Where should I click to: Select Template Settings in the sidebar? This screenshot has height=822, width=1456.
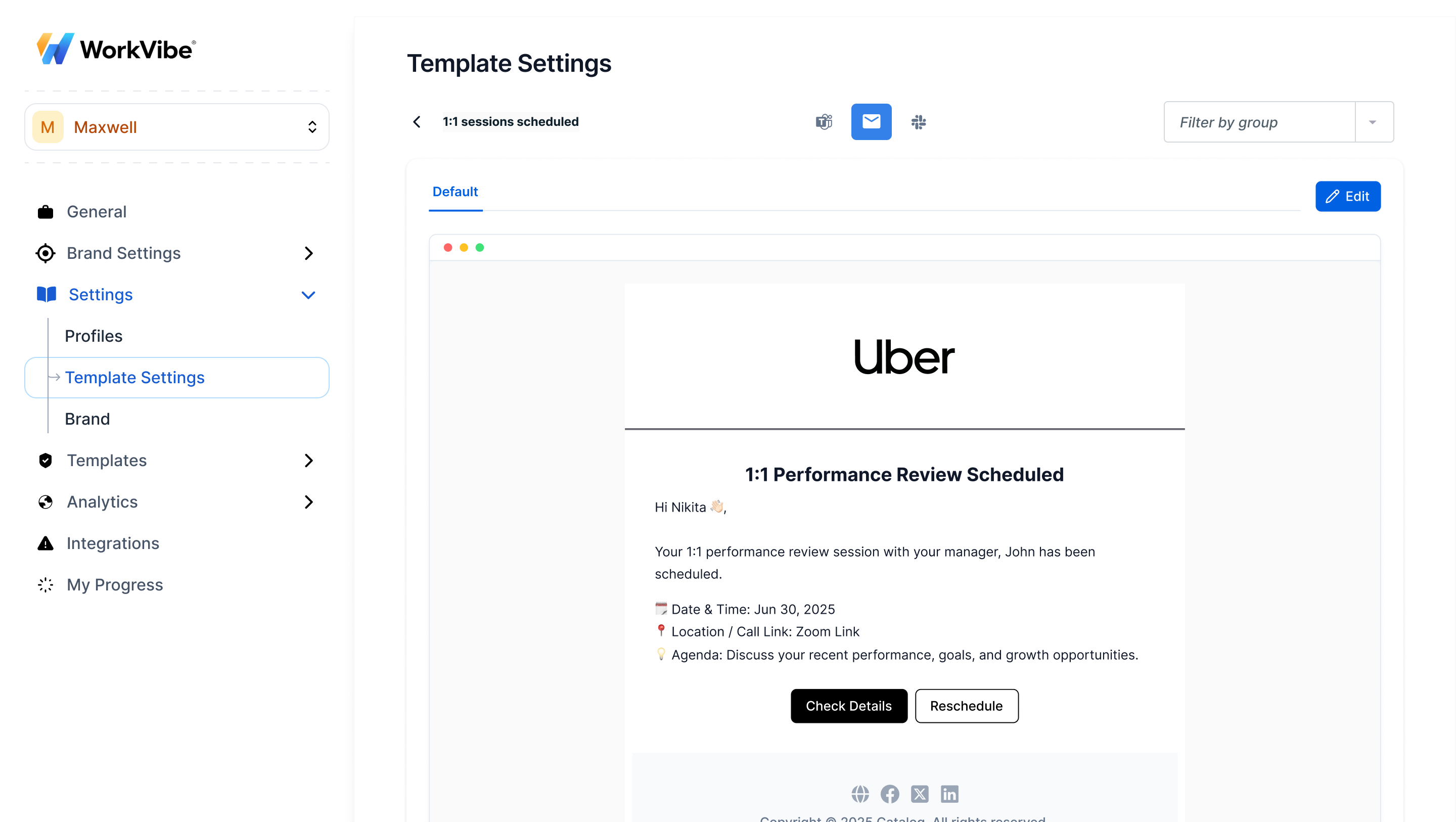[134, 377]
